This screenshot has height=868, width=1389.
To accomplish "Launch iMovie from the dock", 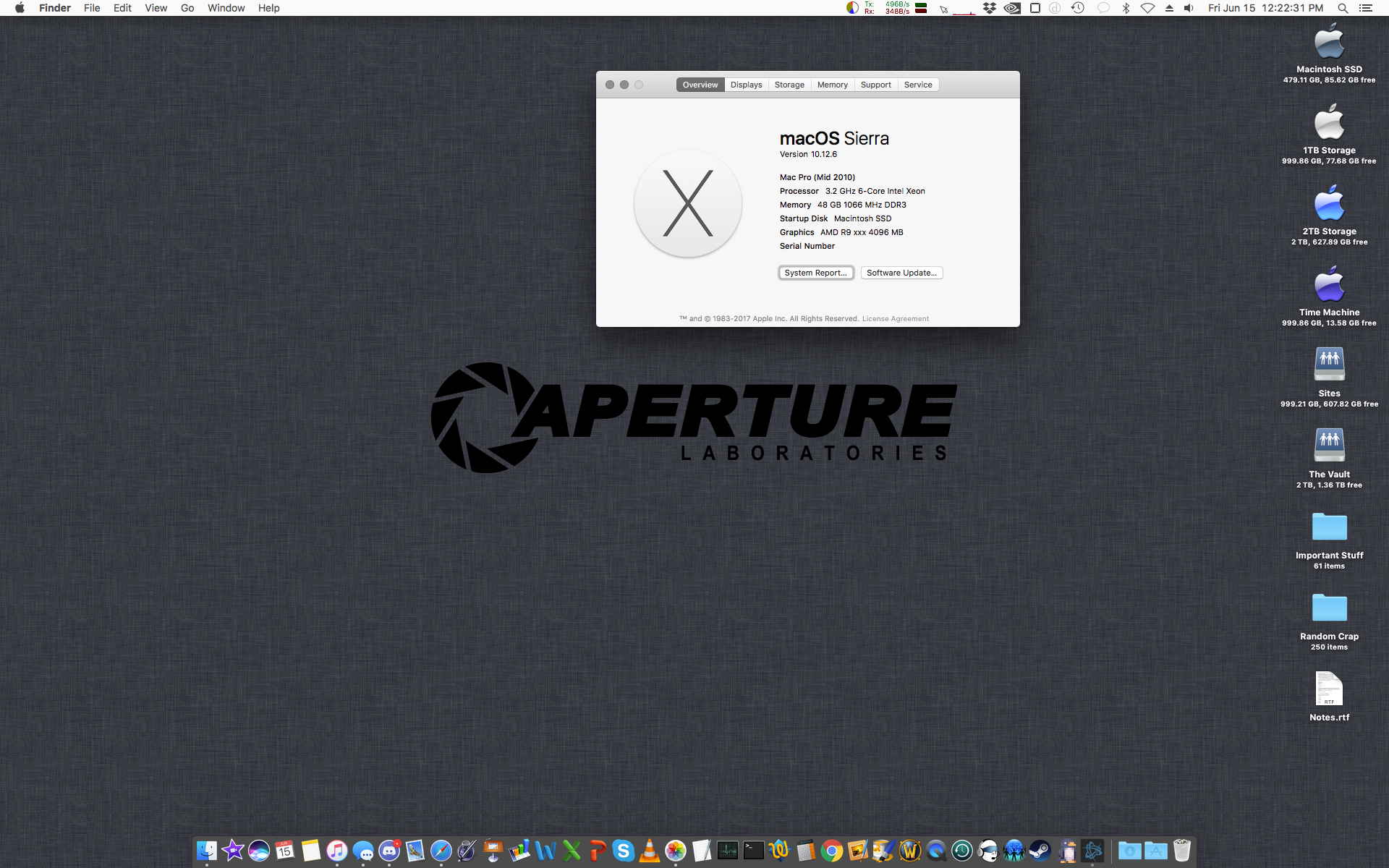I will (233, 851).
